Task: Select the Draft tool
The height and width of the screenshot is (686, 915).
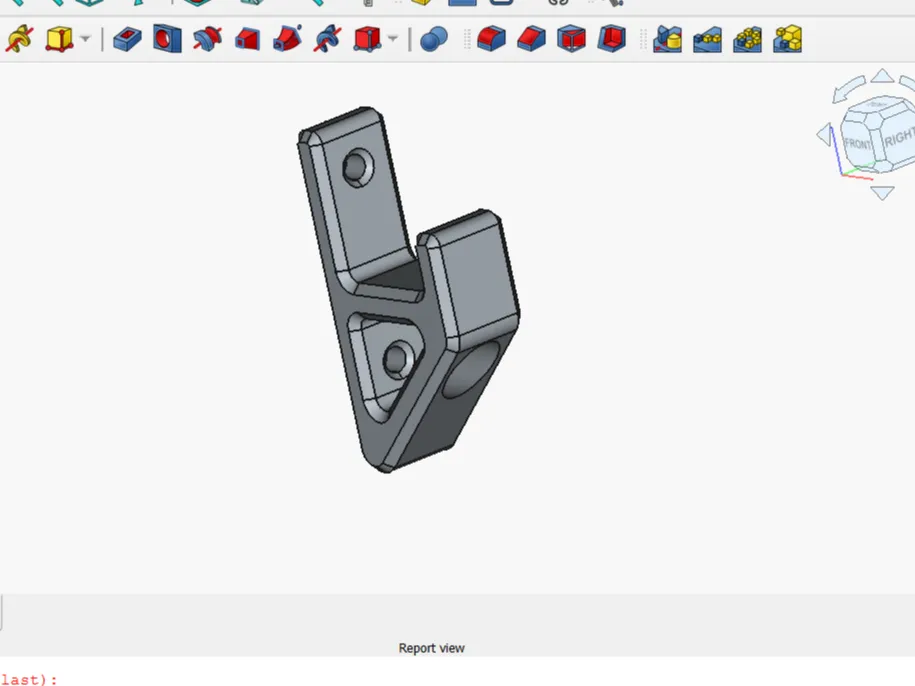Action: coord(571,39)
